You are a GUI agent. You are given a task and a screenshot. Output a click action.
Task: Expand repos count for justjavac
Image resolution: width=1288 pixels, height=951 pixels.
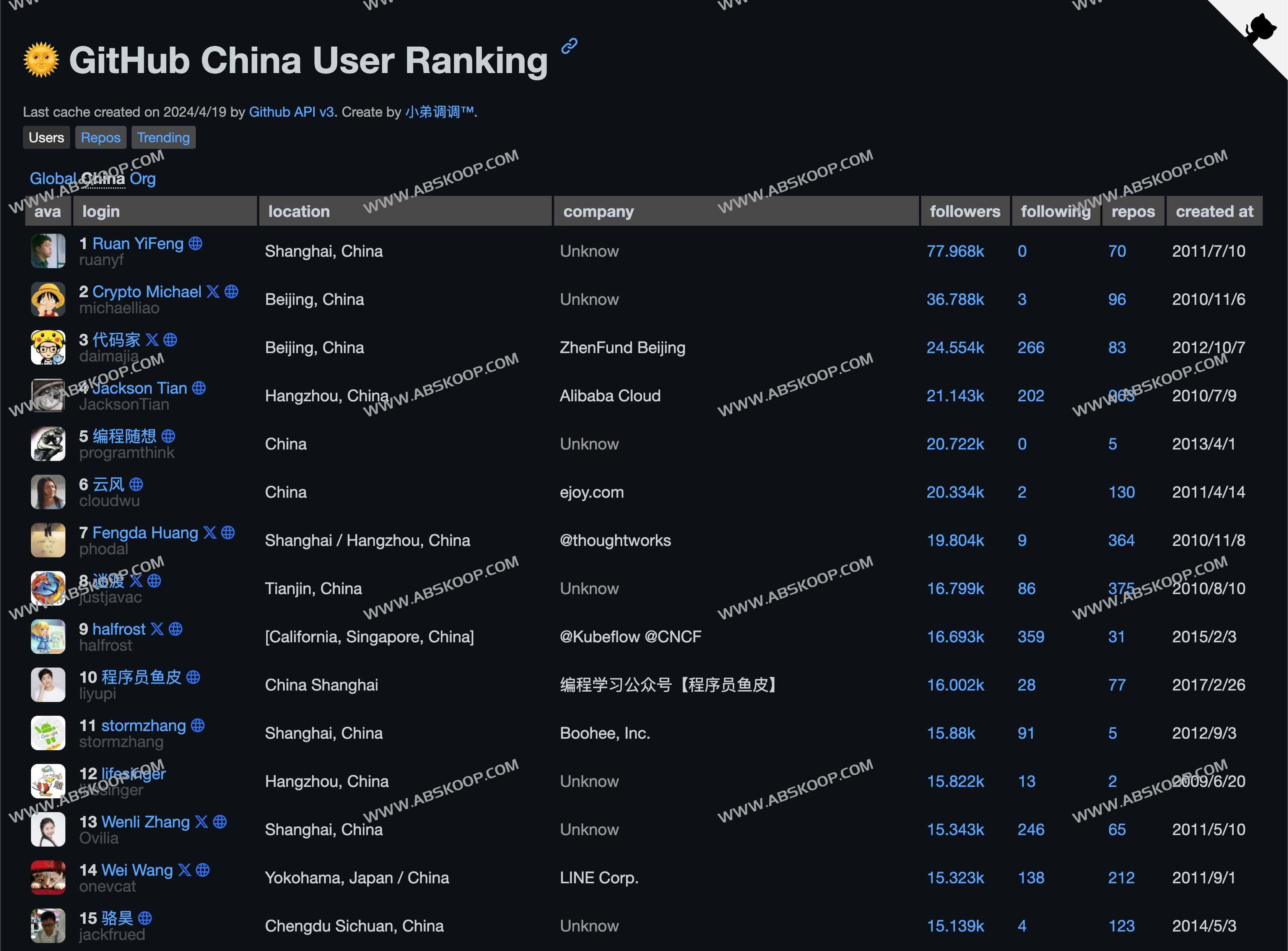coord(1119,588)
